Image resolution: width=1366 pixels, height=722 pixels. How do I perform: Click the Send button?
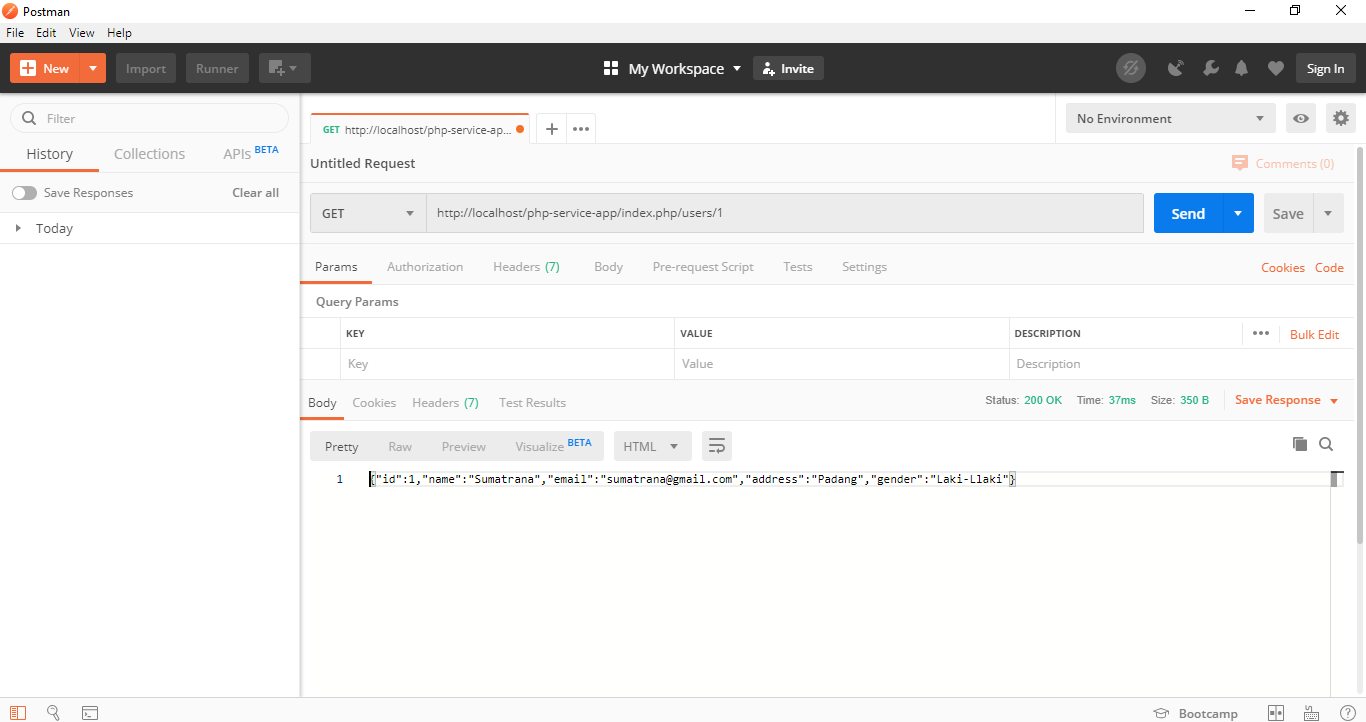tap(1187, 213)
